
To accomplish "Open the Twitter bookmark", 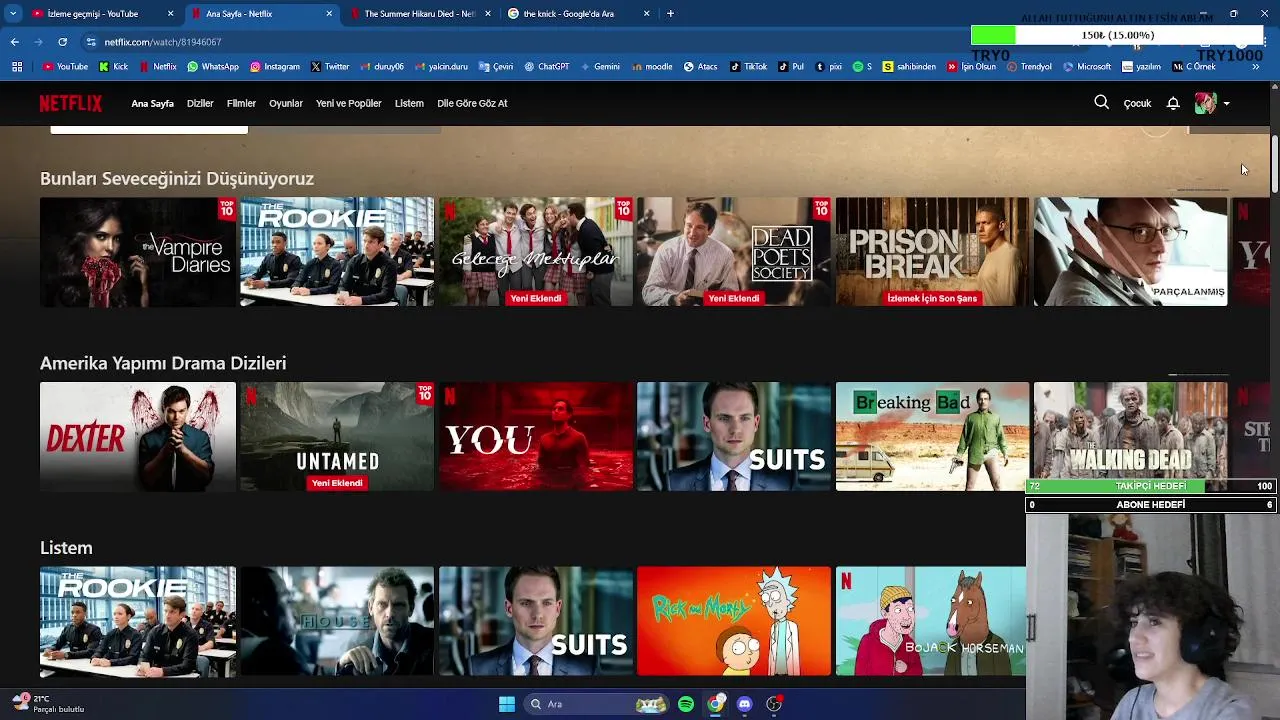I will 329,67.
